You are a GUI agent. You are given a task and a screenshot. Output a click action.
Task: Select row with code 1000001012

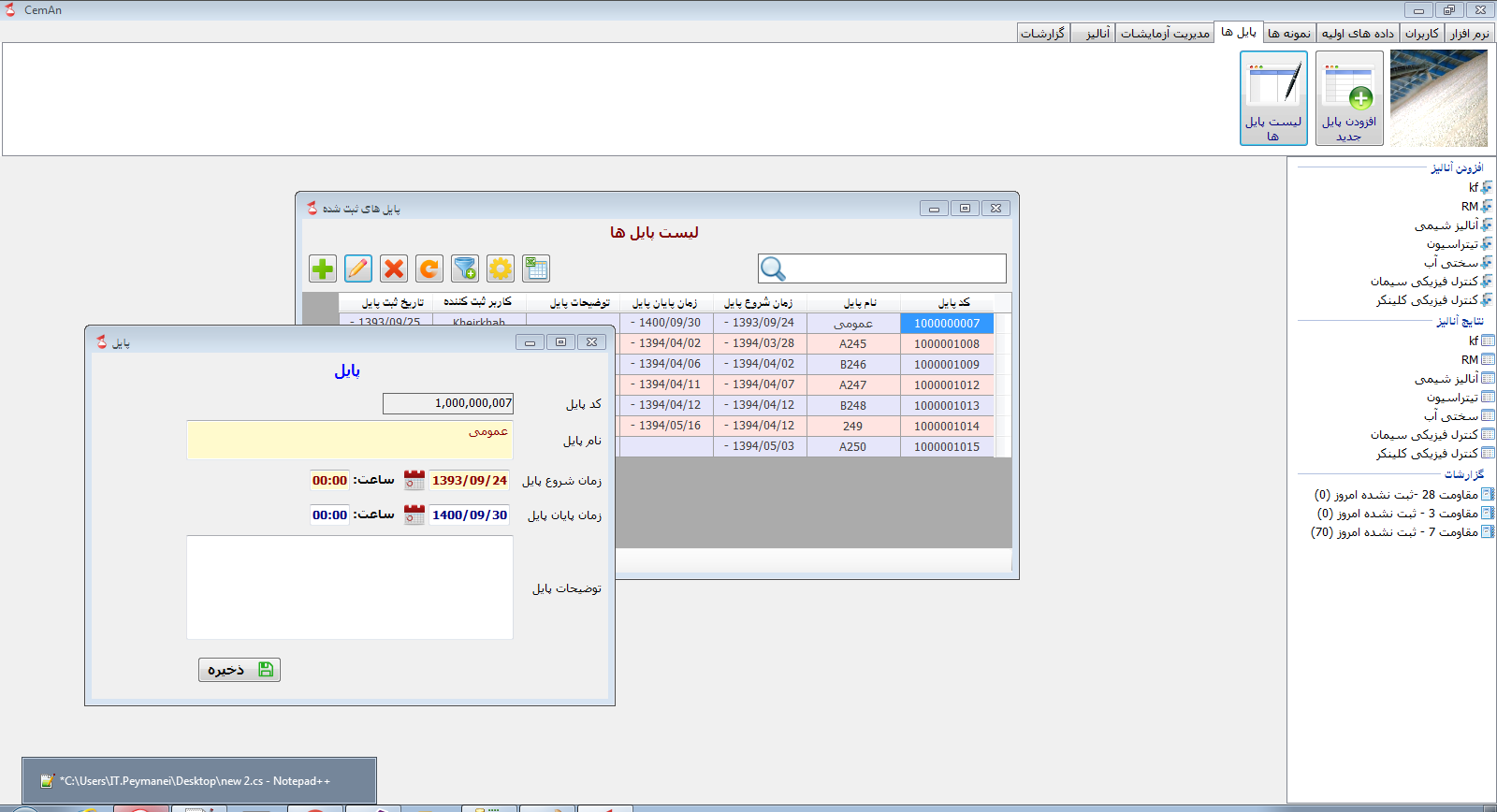947,384
